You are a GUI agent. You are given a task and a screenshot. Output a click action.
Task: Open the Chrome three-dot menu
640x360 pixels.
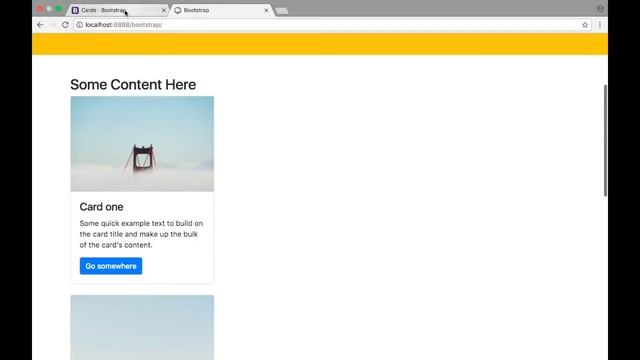click(600, 25)
